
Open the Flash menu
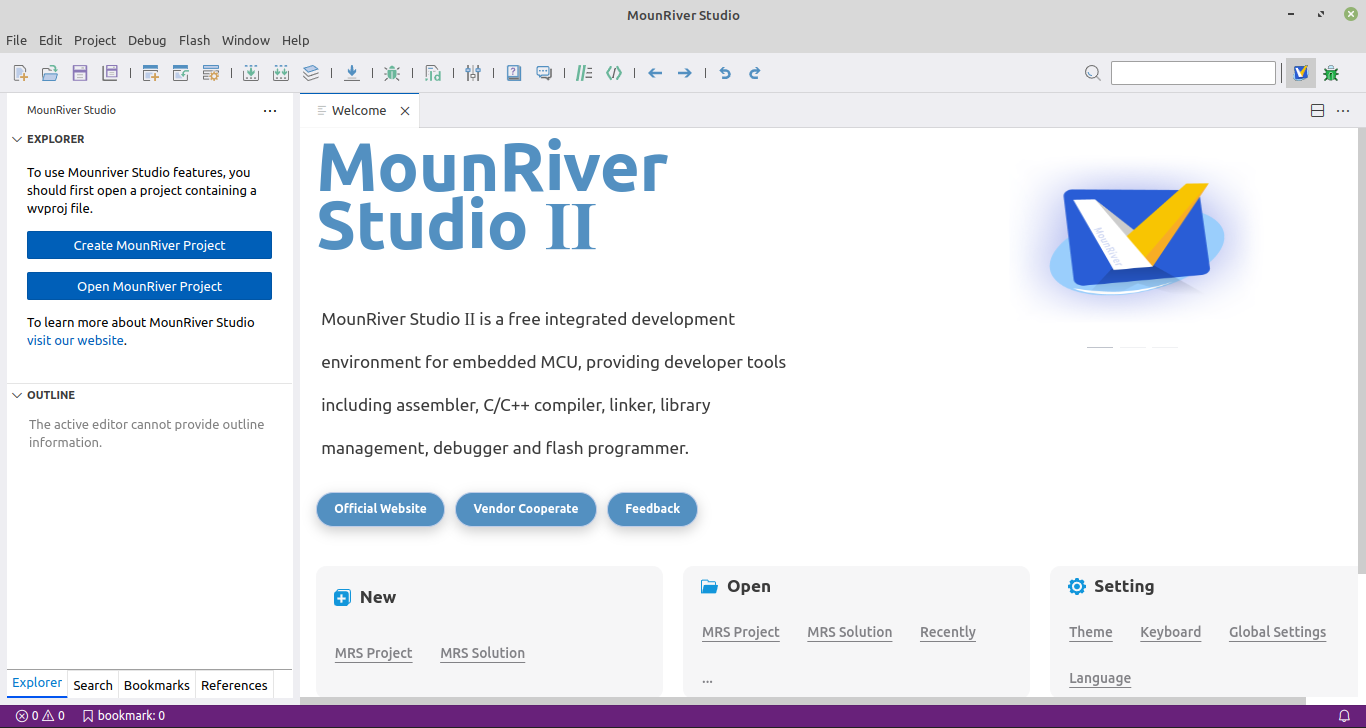194,40
